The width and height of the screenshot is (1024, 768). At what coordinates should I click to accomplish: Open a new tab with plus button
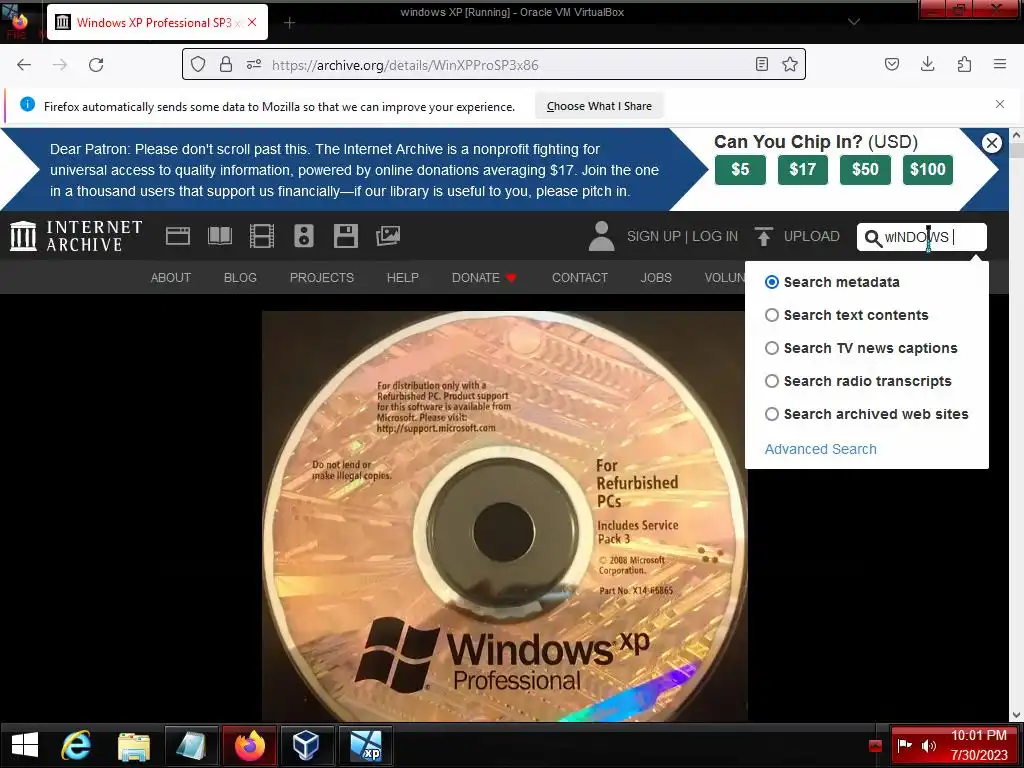(x=290, y=23)
